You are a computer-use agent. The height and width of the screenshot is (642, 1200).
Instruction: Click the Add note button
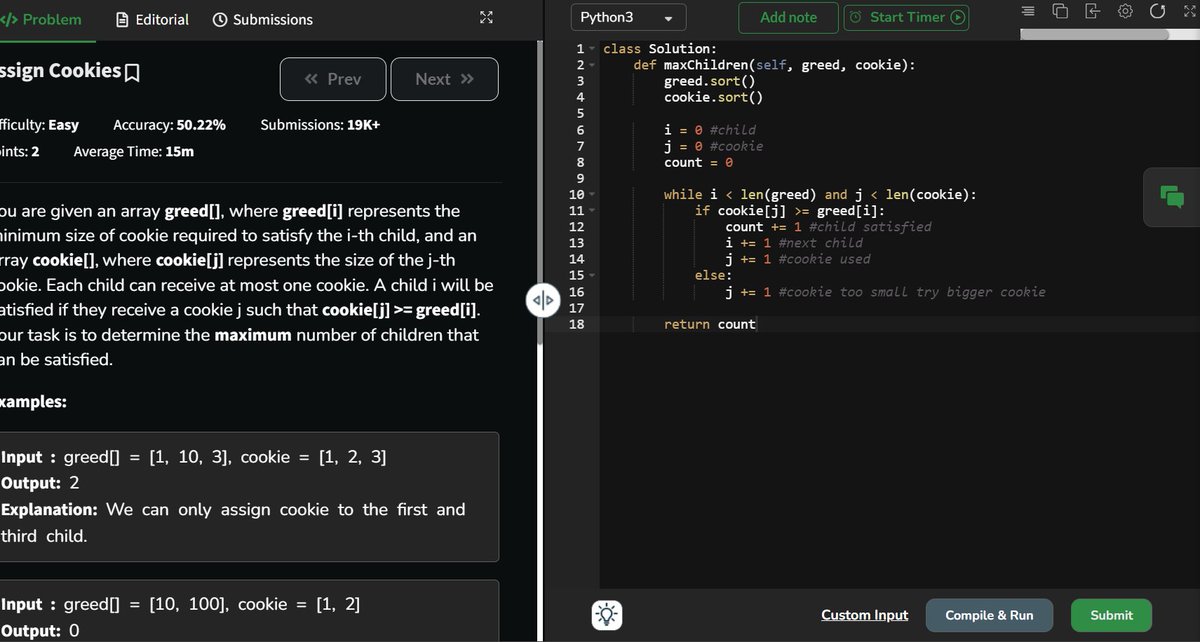click(x=788, y=17)
